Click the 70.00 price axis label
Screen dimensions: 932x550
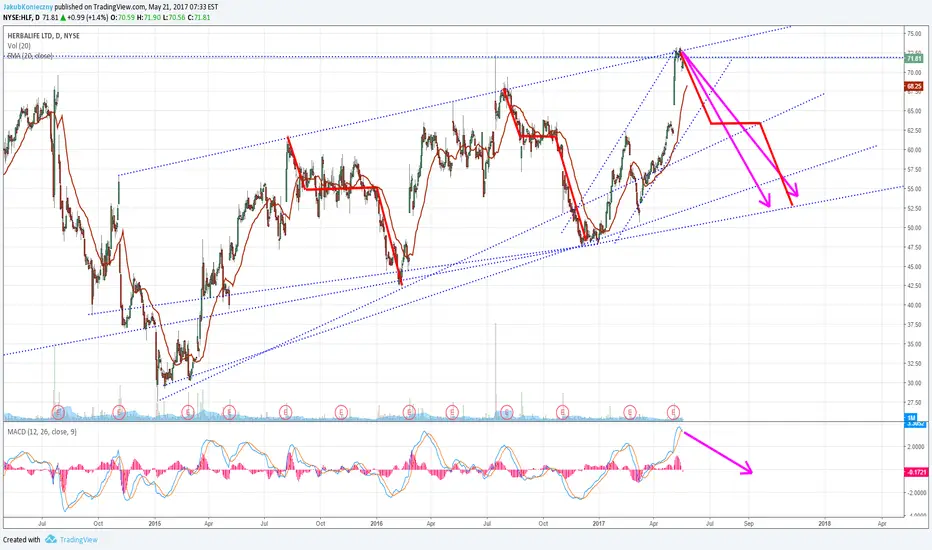click(914, 73)
